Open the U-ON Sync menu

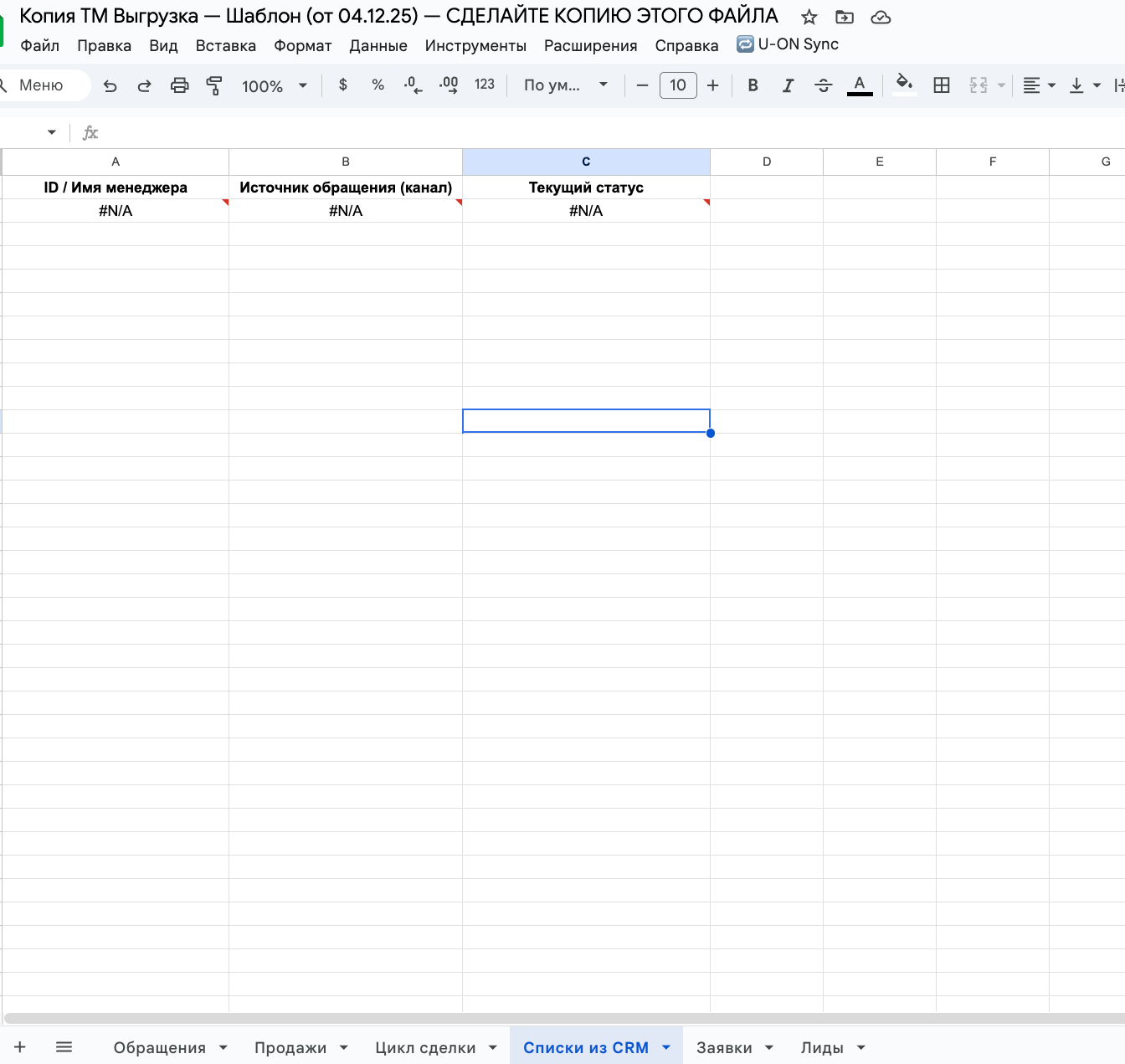(788, 44)
